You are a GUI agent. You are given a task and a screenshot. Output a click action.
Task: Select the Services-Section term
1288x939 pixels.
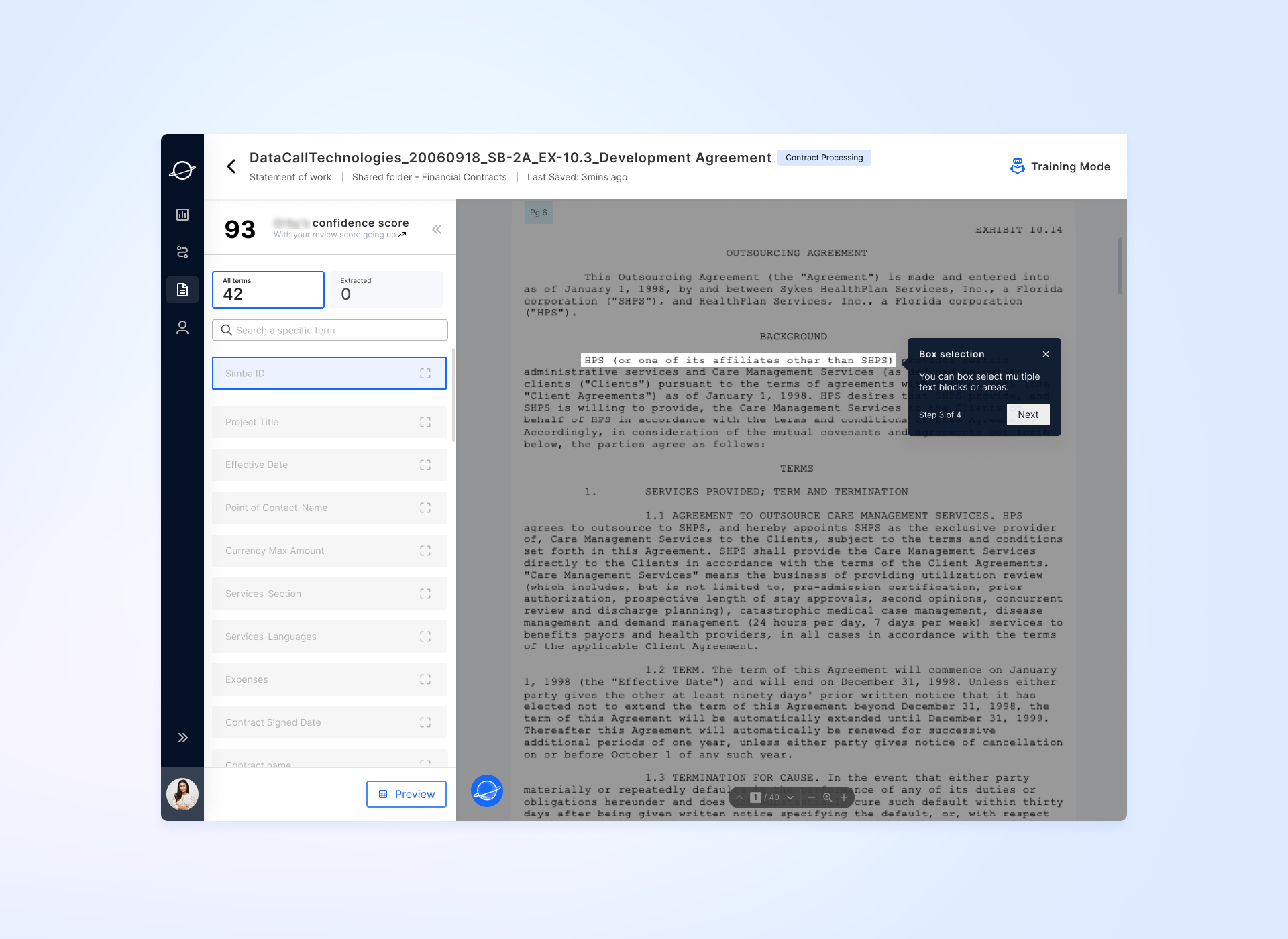tap(329, 594)
